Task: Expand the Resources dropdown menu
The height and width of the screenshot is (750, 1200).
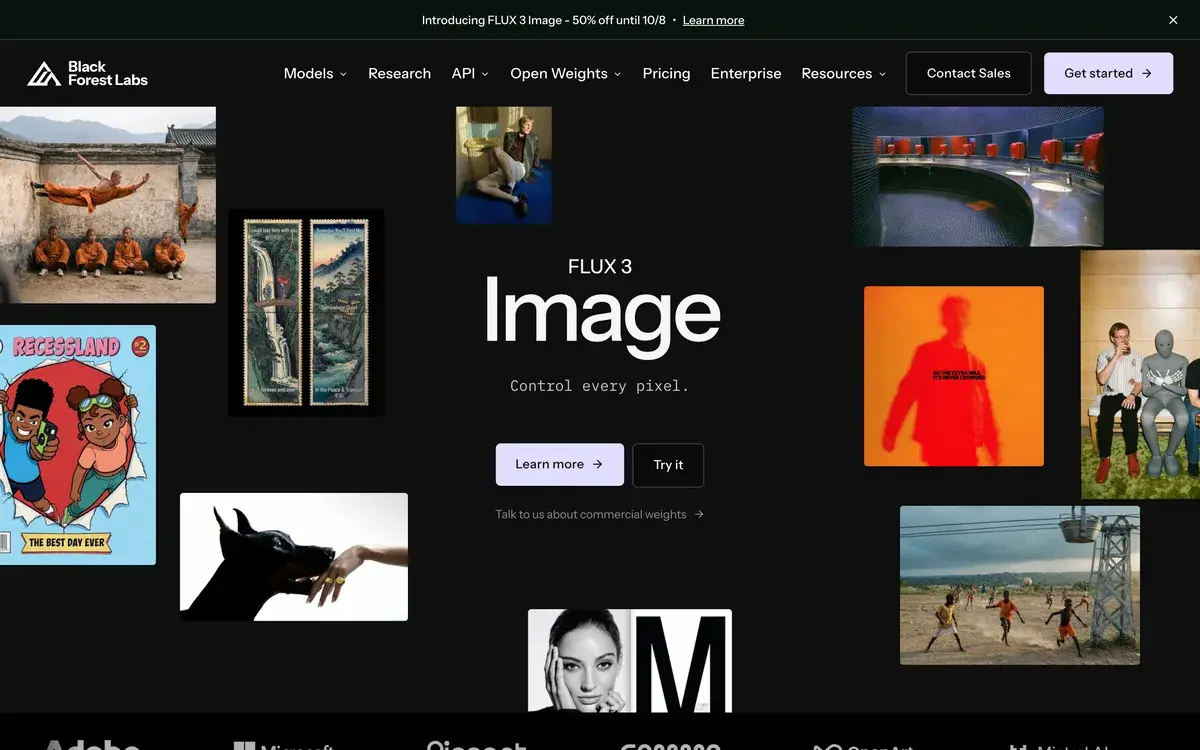Action: [843, 73]
